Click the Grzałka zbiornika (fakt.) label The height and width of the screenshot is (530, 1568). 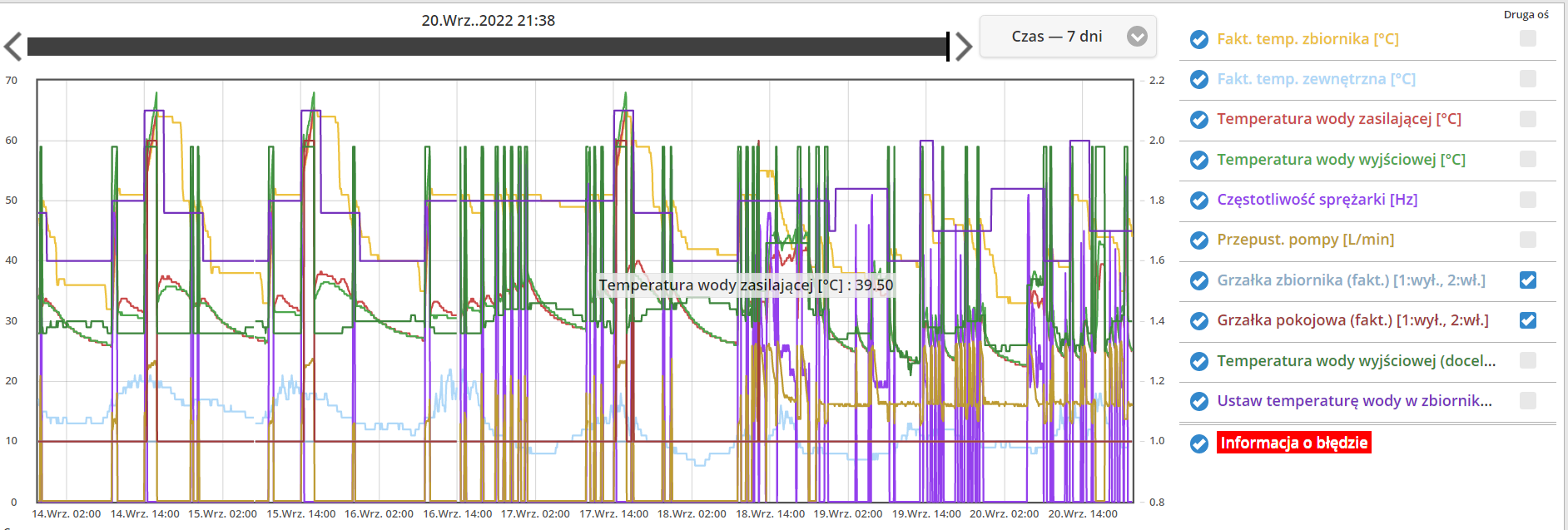(x=1351, y=280)
